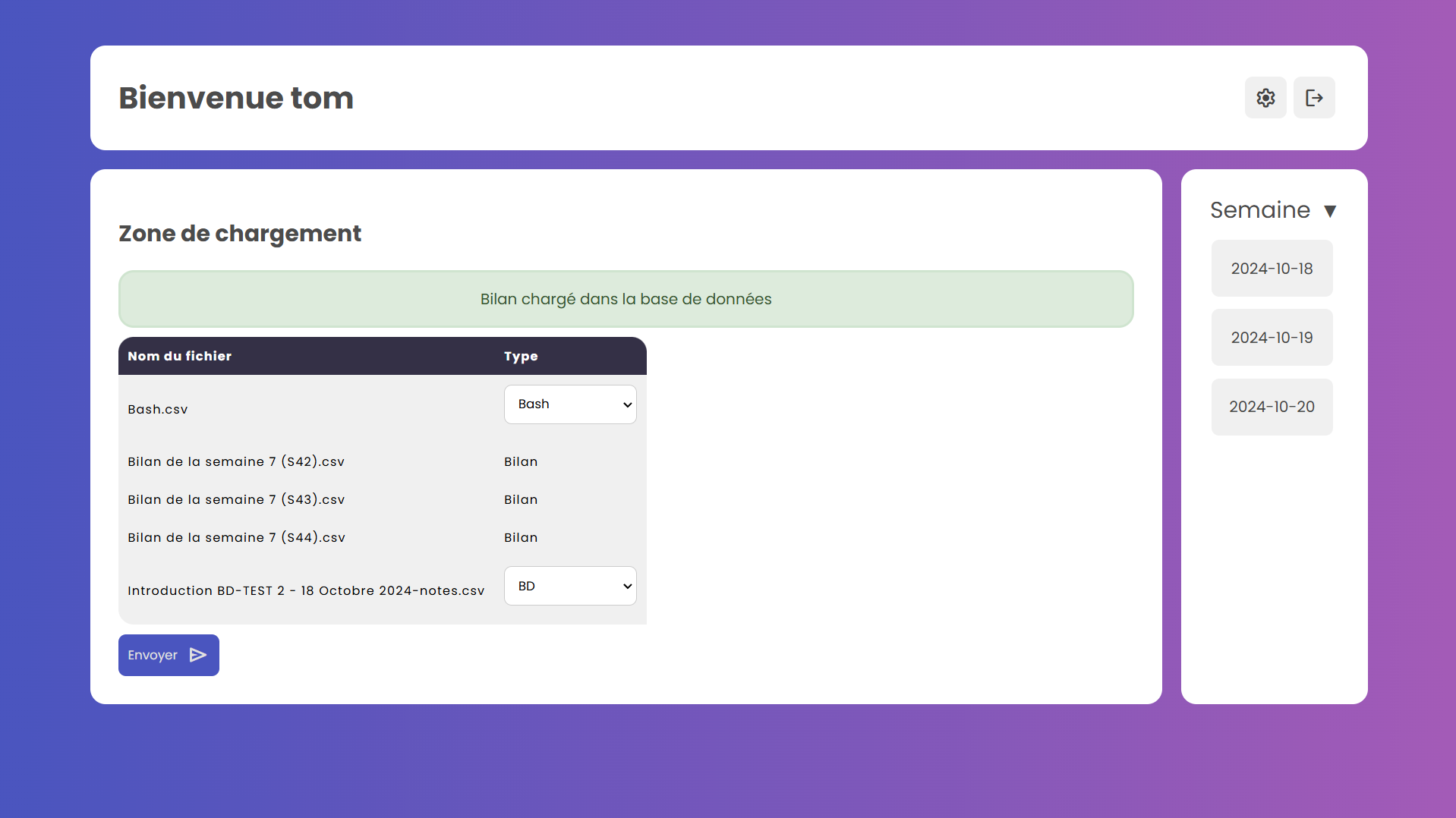
Task: Click the Introduction BD-TEST 2 notes file
Action: [306, 591]
